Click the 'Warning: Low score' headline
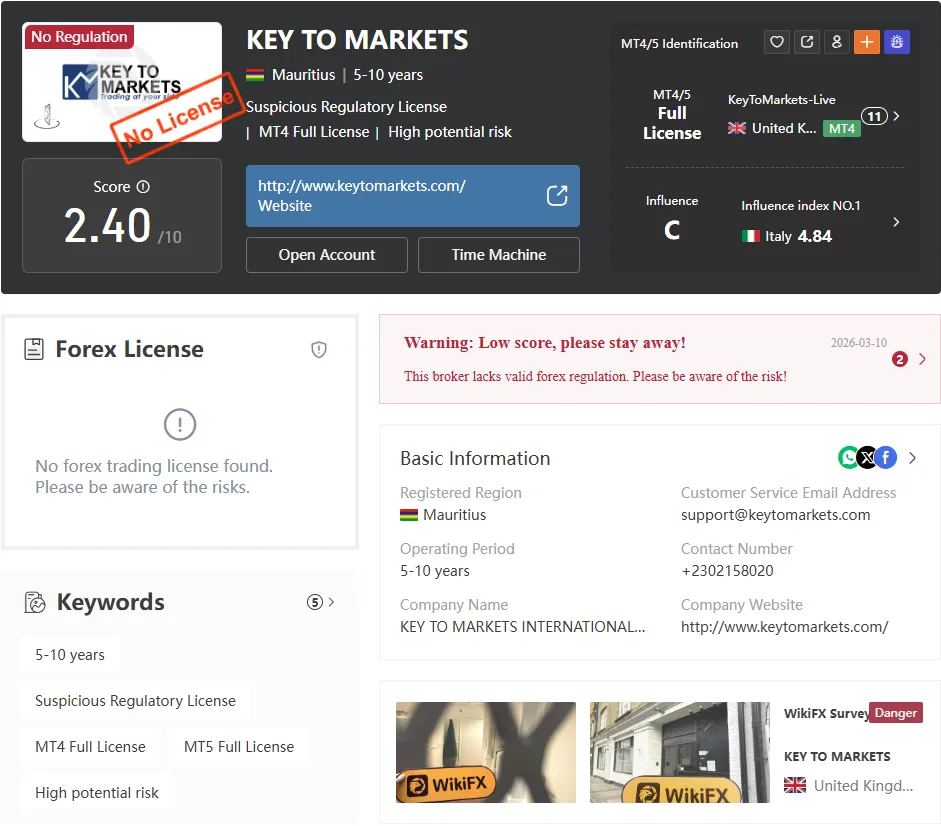Screen dimensions: 941x826 point(544,343)
